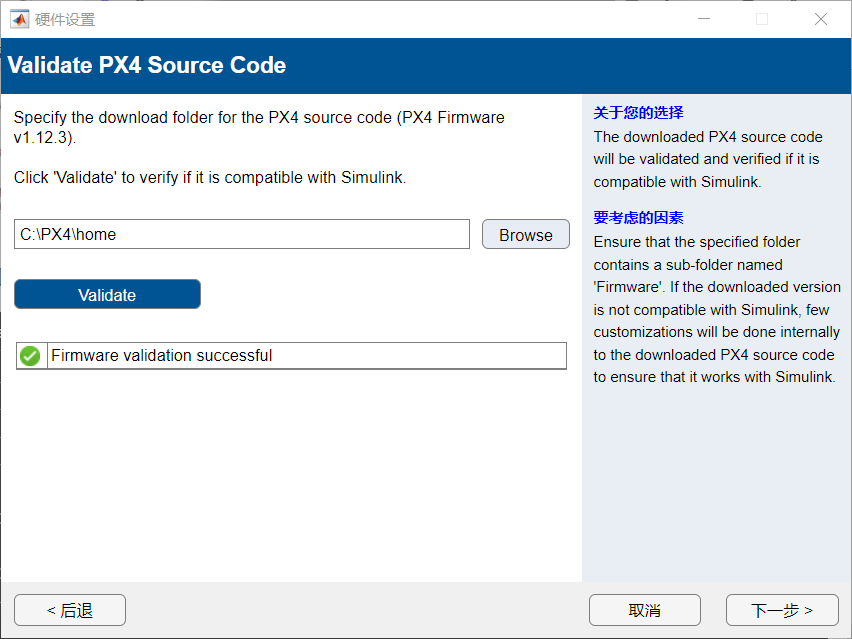
Task: Close the 硬件设置 window
Action: [820, 19]
